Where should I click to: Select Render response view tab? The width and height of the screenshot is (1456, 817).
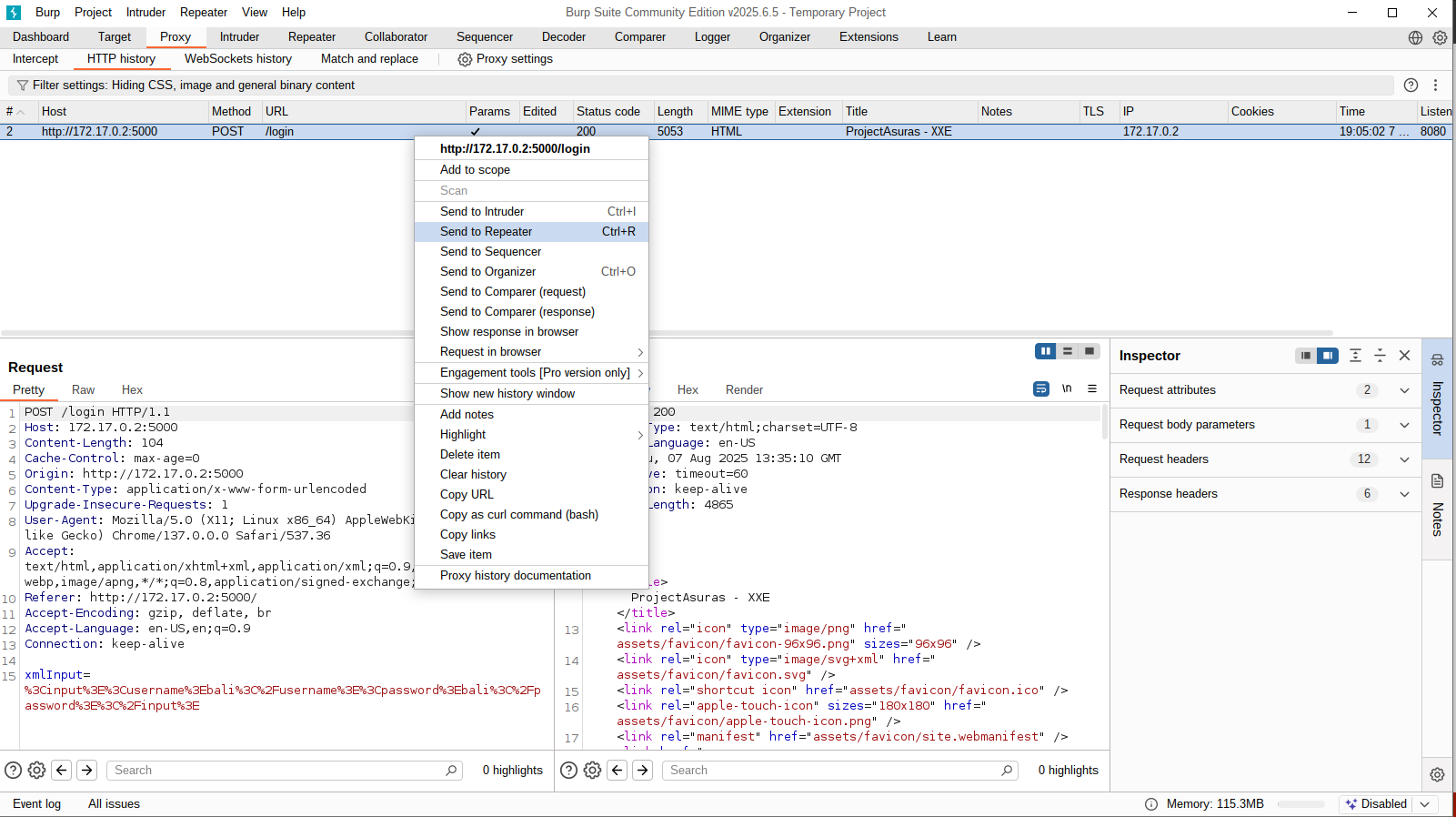744,390
